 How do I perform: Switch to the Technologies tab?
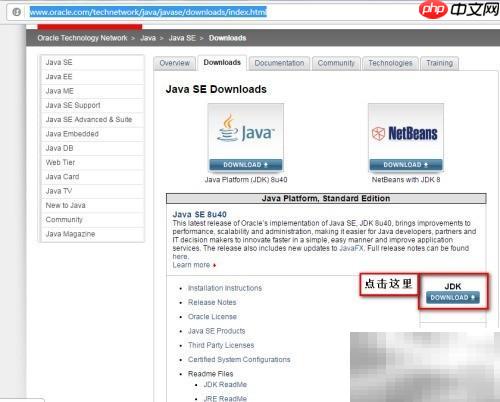click(390, 63)
